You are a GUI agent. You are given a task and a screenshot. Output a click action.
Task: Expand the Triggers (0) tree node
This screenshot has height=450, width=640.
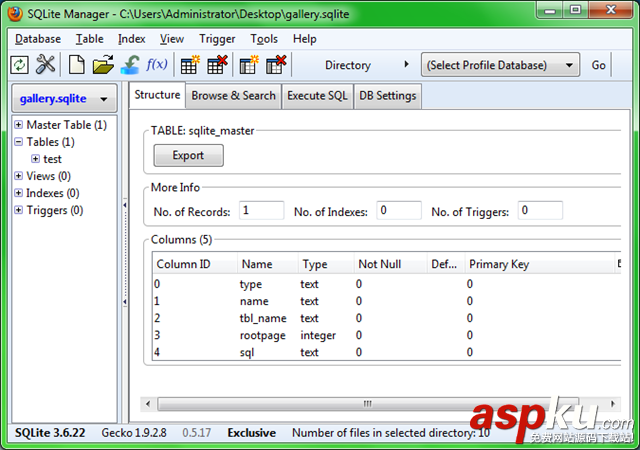[x=18, y=210]
